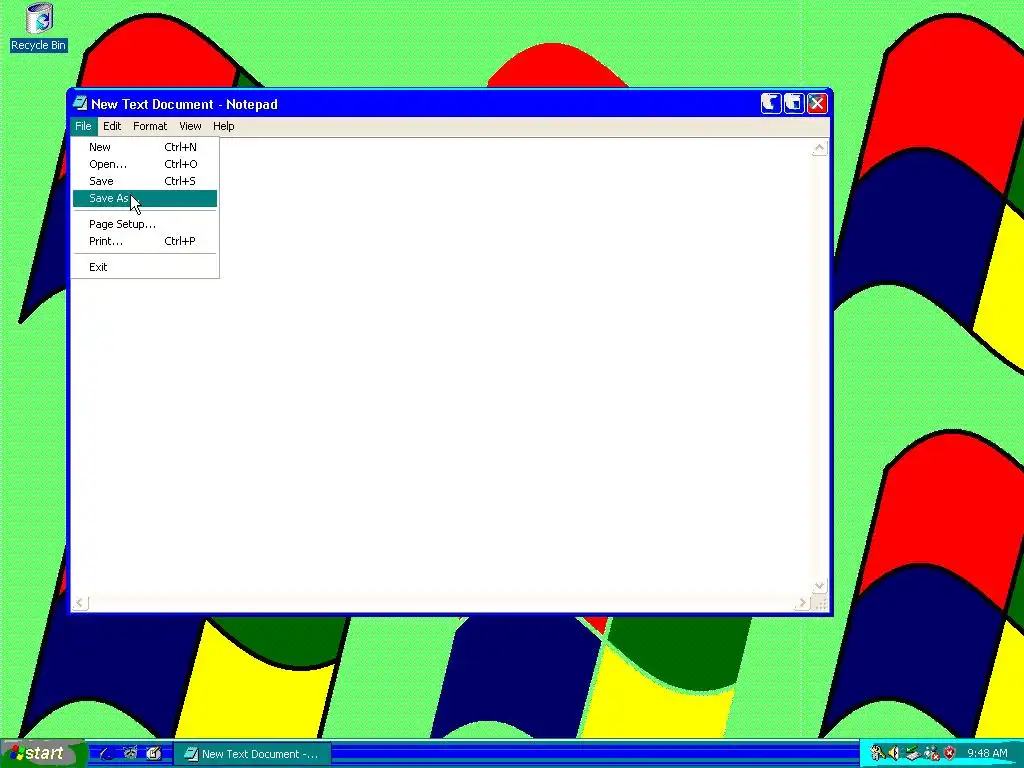Image resolution: width=1024 pixels, height=768 pixels.
Task: Click the network connection tray icon
Action: click(931, 753)
